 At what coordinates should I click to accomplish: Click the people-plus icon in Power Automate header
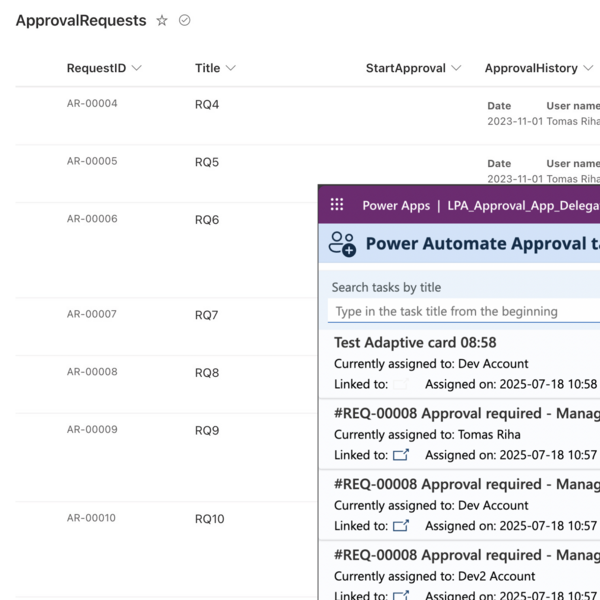coord(342,244)
